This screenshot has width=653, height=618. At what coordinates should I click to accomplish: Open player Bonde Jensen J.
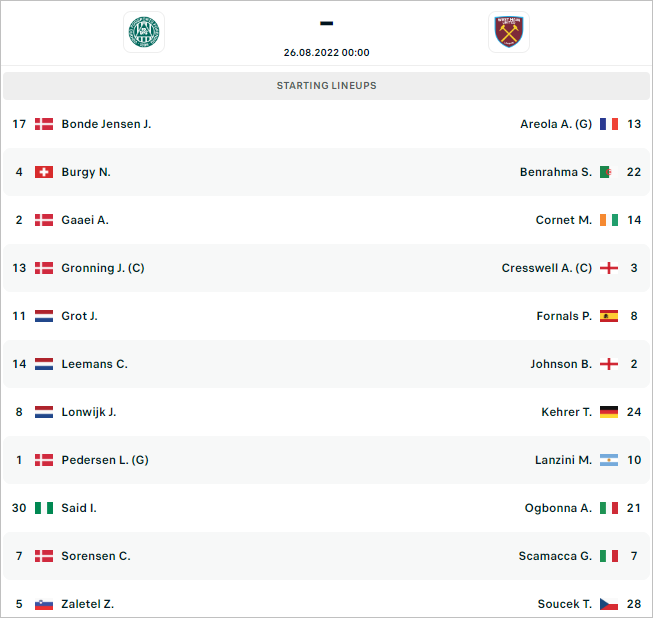coord(106,124)
